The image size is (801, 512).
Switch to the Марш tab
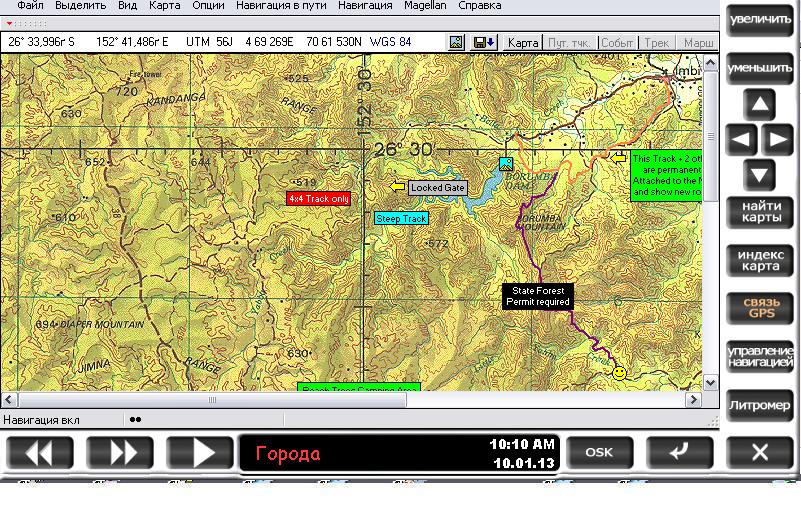point(698,43)
